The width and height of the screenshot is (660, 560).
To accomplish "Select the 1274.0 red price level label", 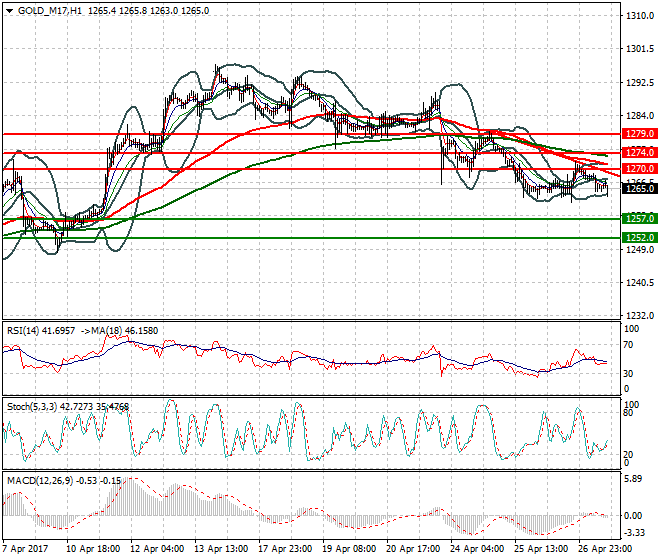I will click(640, 152).
